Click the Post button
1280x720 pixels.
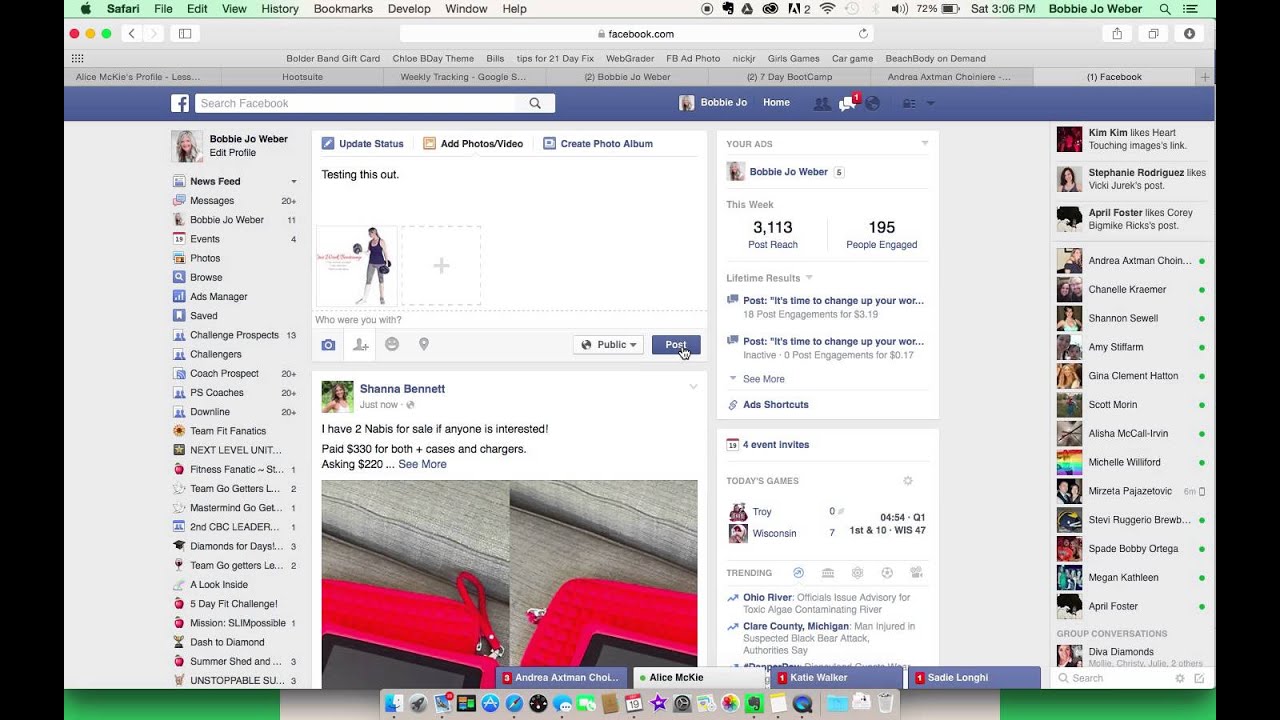676,344
